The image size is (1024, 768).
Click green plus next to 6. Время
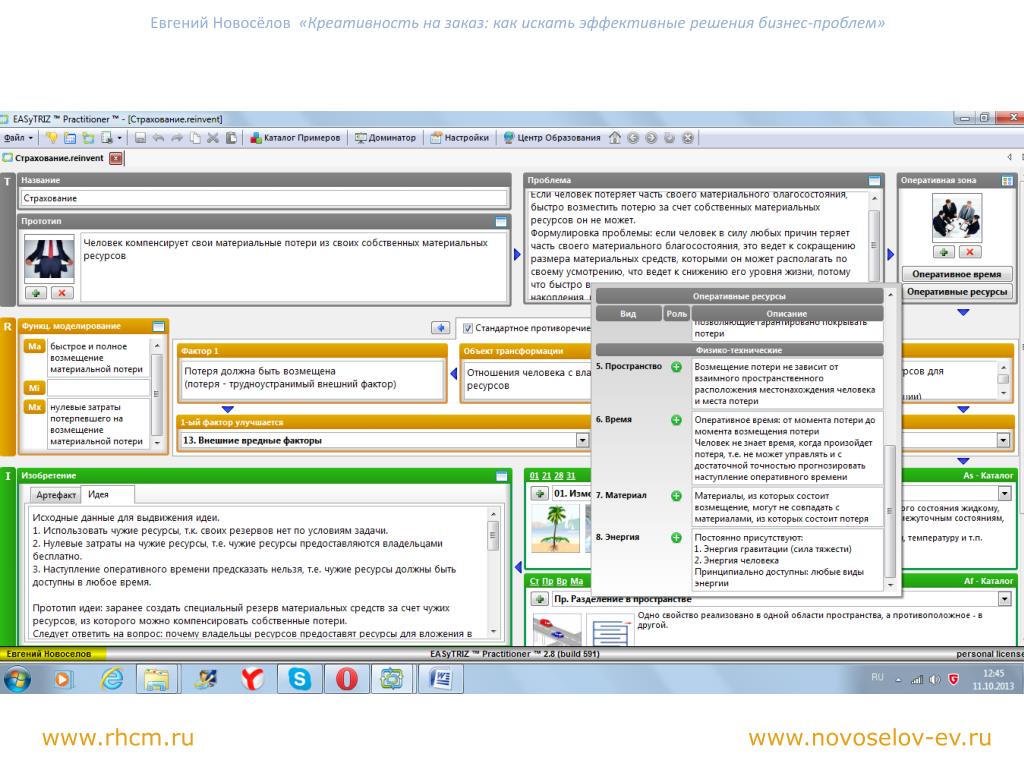677,420
